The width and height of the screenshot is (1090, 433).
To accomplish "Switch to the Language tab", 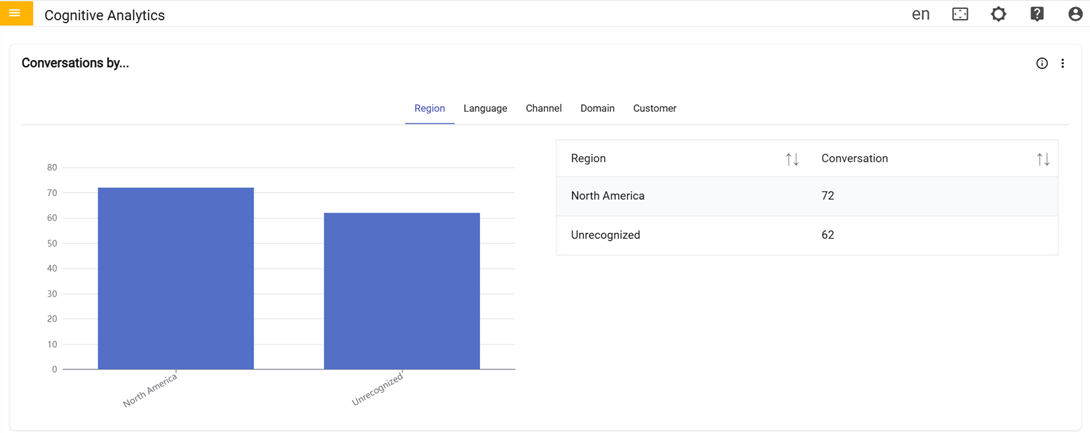I will pyautogui.click(x=485, y=108).
